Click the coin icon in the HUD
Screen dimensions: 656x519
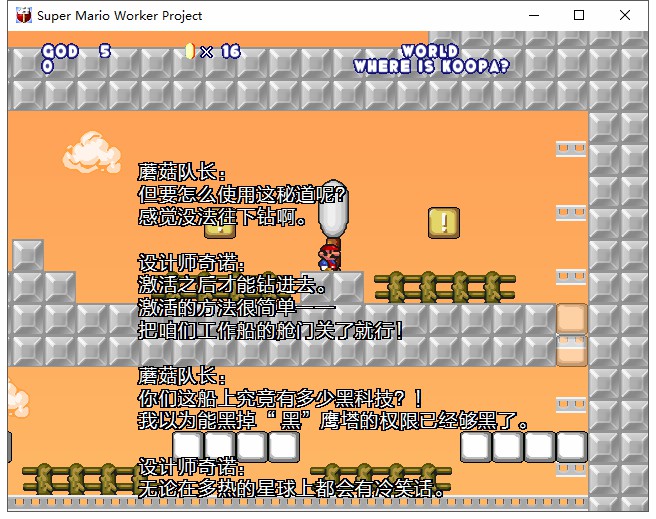click(x=190, y=51)
